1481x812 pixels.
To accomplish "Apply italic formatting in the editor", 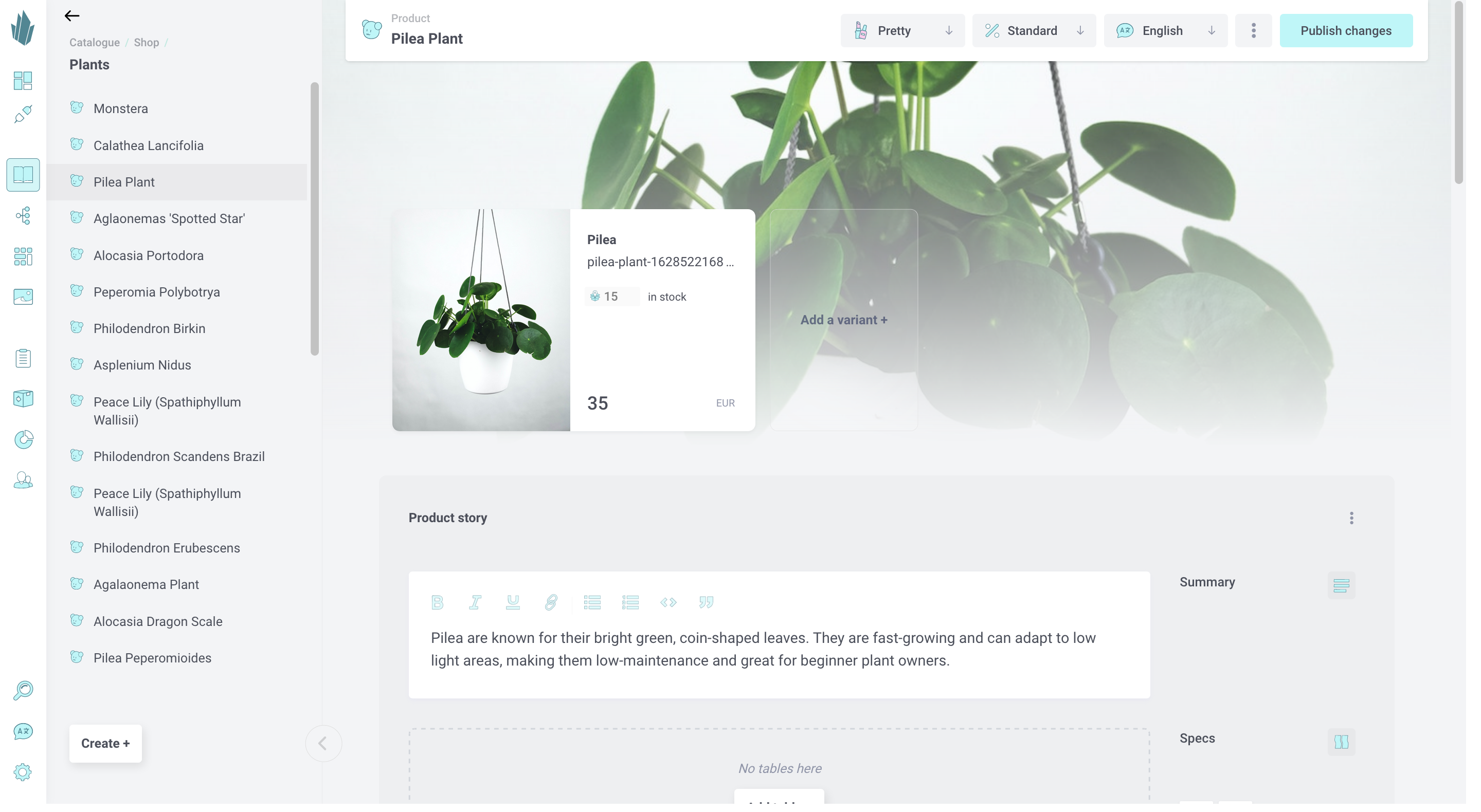I will click(x=475, y=602).
